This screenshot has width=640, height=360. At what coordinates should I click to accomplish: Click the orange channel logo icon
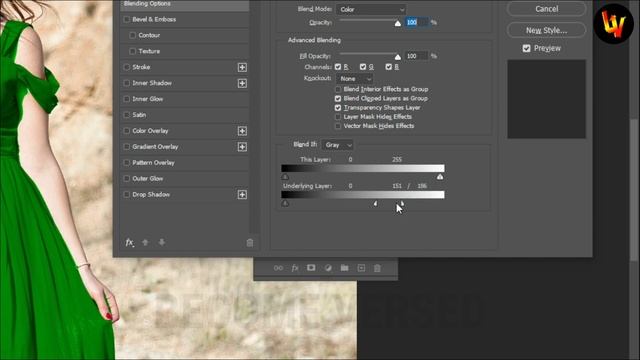coord(613,24)
